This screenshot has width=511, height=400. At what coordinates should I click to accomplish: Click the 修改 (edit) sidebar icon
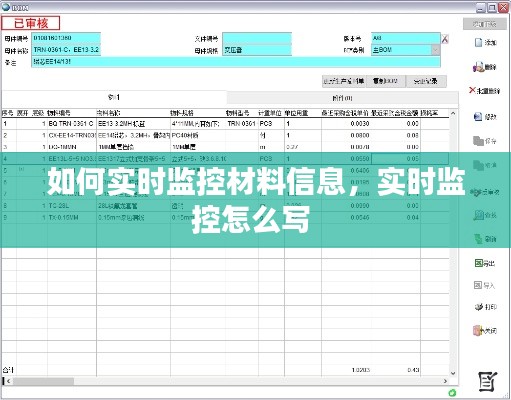478,116
